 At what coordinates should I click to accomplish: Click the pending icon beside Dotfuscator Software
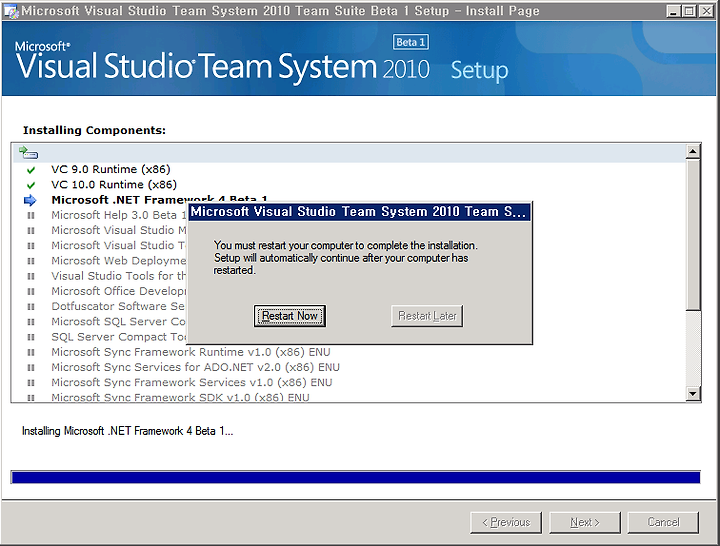pyautogui.click(x=31, y=306)
